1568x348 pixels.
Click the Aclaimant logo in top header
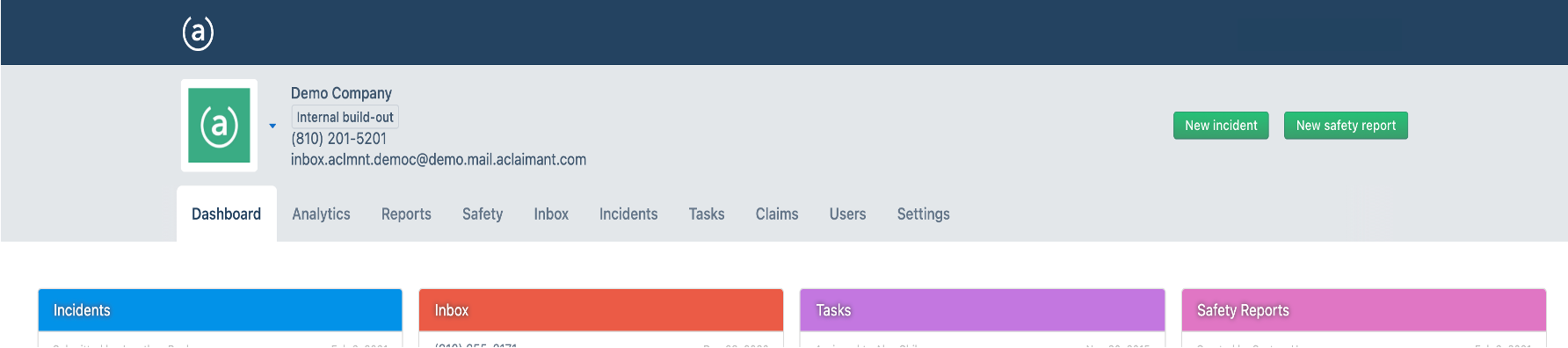point(198,33)
